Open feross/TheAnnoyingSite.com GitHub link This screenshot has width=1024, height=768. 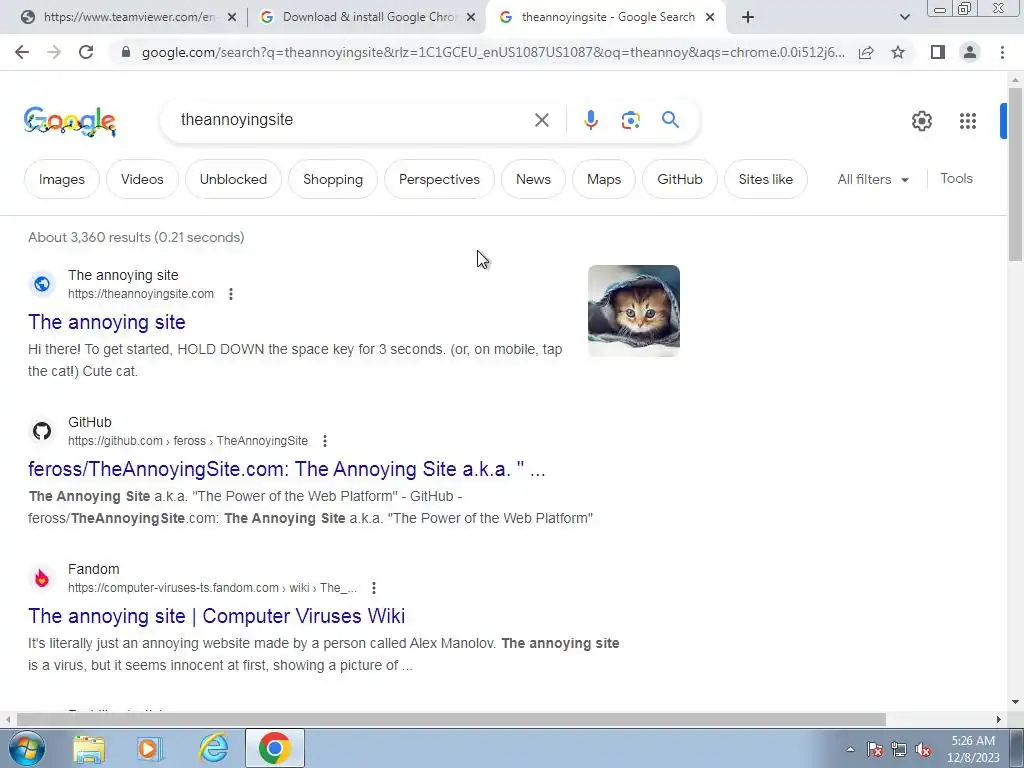(287, 469)
